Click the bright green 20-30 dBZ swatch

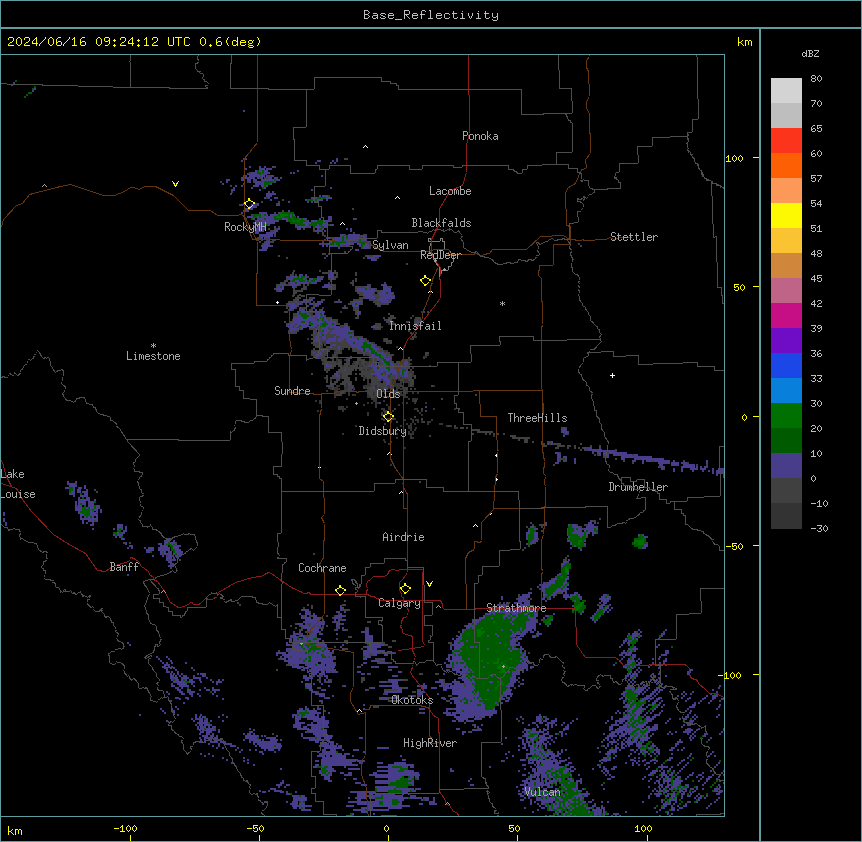point(786,416)
